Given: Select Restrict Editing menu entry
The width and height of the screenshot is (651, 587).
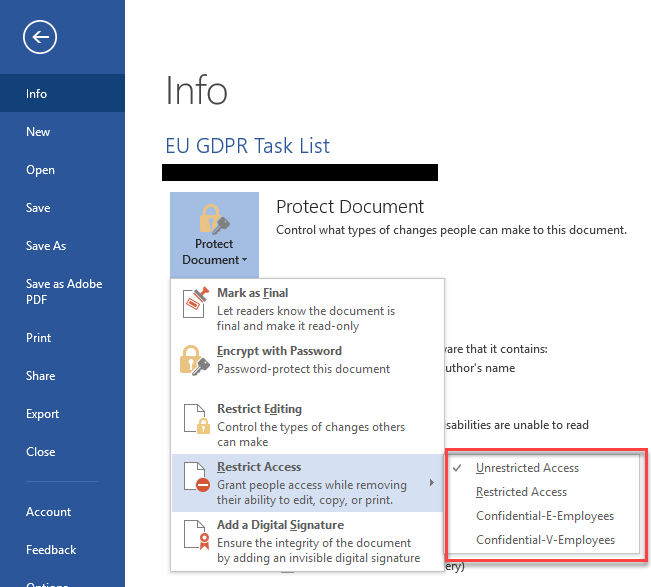Looking at the screenshot, I should coord(308,425).
